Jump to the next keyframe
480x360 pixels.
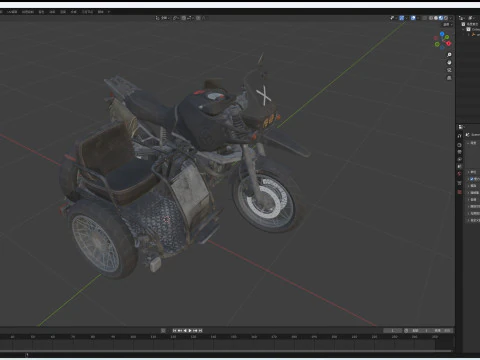click(195, 331)
